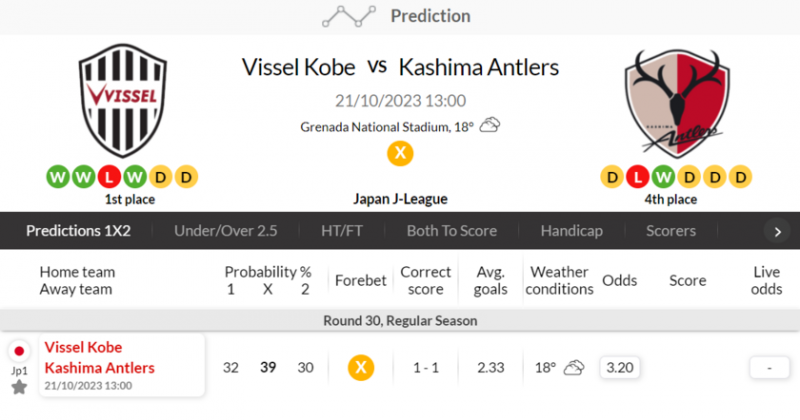Select the HT/FT tab

pyautogui.click(x=342, y=230)
